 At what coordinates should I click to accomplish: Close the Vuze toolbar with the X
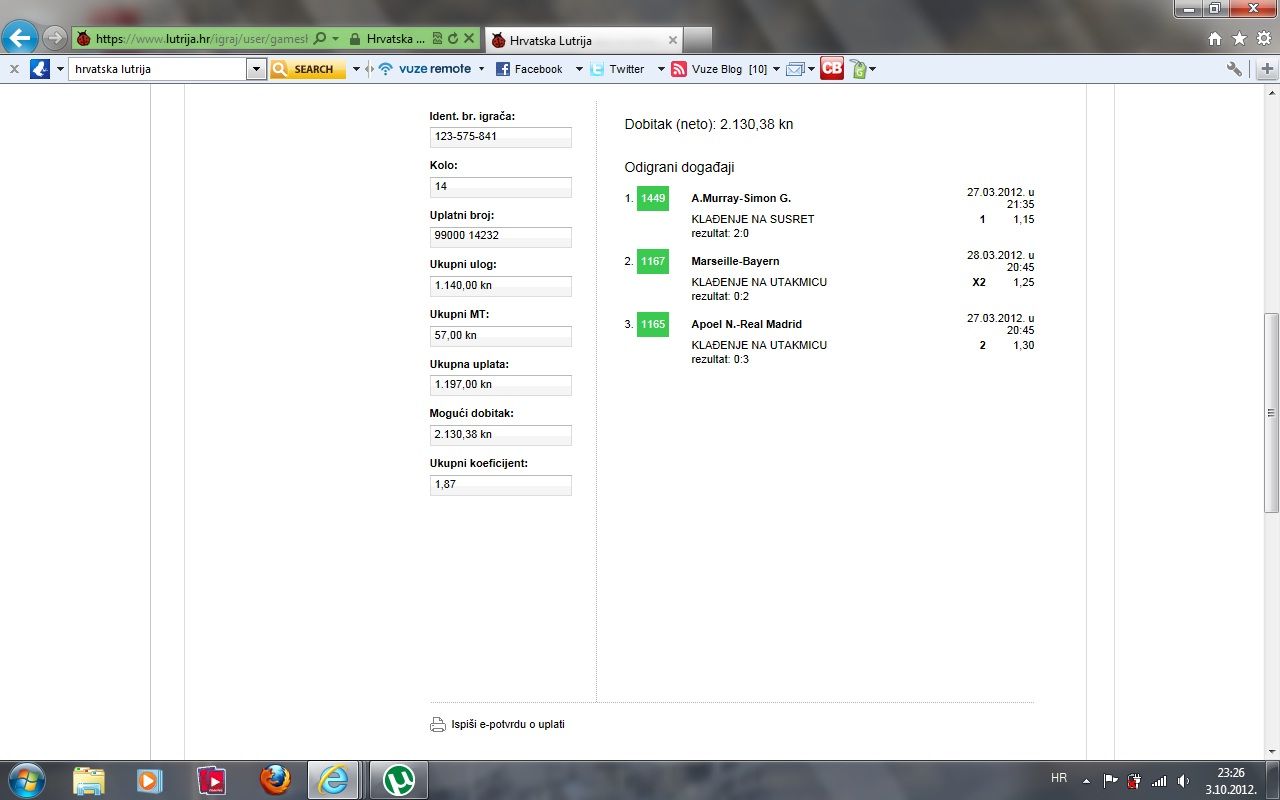pyautogui.click(x=13, y=69)
